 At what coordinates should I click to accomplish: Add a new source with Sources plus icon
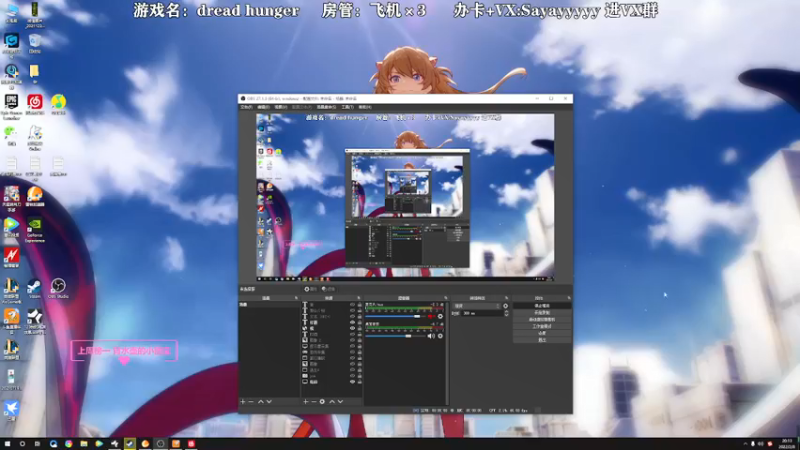(x=306, y=402)
